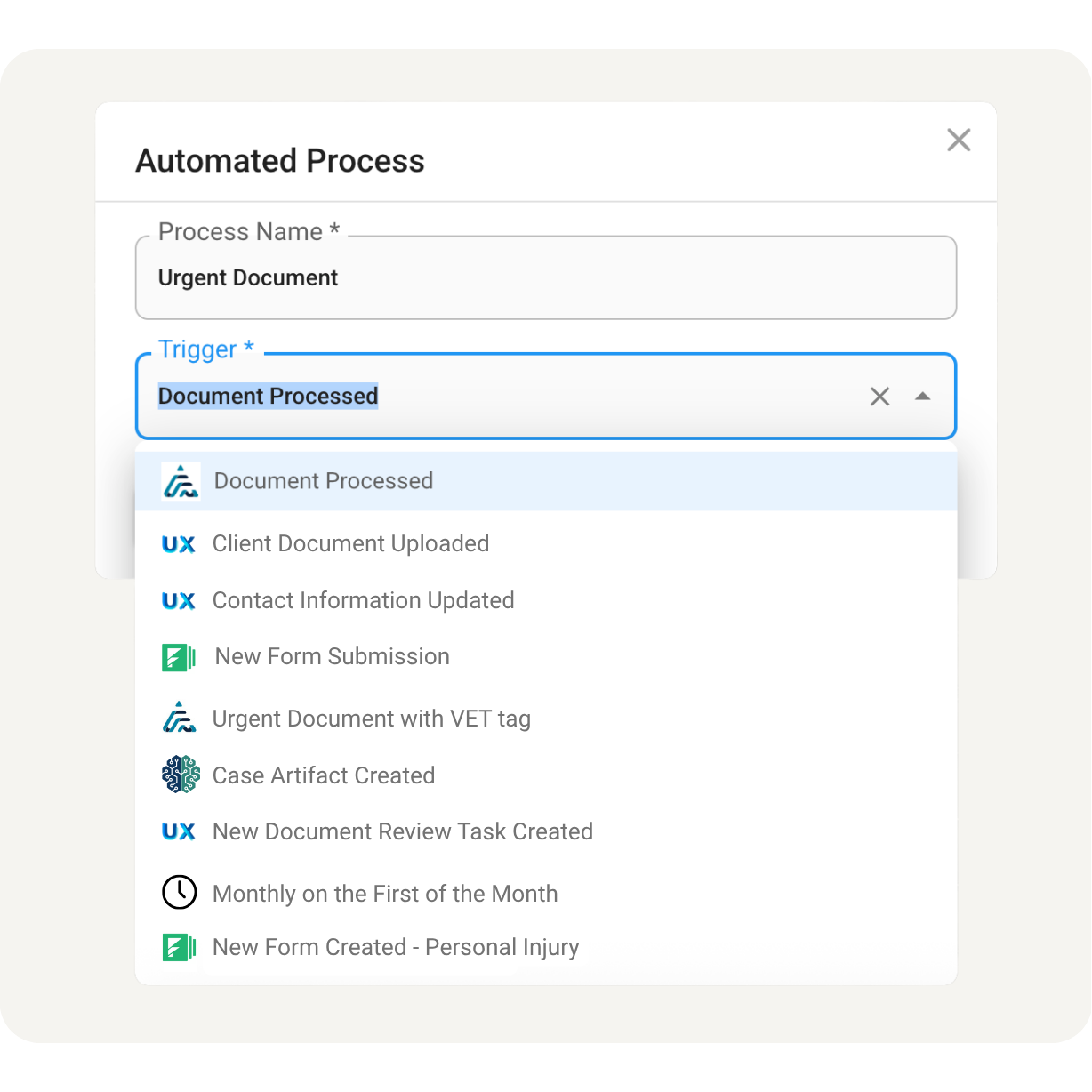Select Contact Information Updated trigger
This screenshot has height=1092, width=1092.
coord(363,601)
